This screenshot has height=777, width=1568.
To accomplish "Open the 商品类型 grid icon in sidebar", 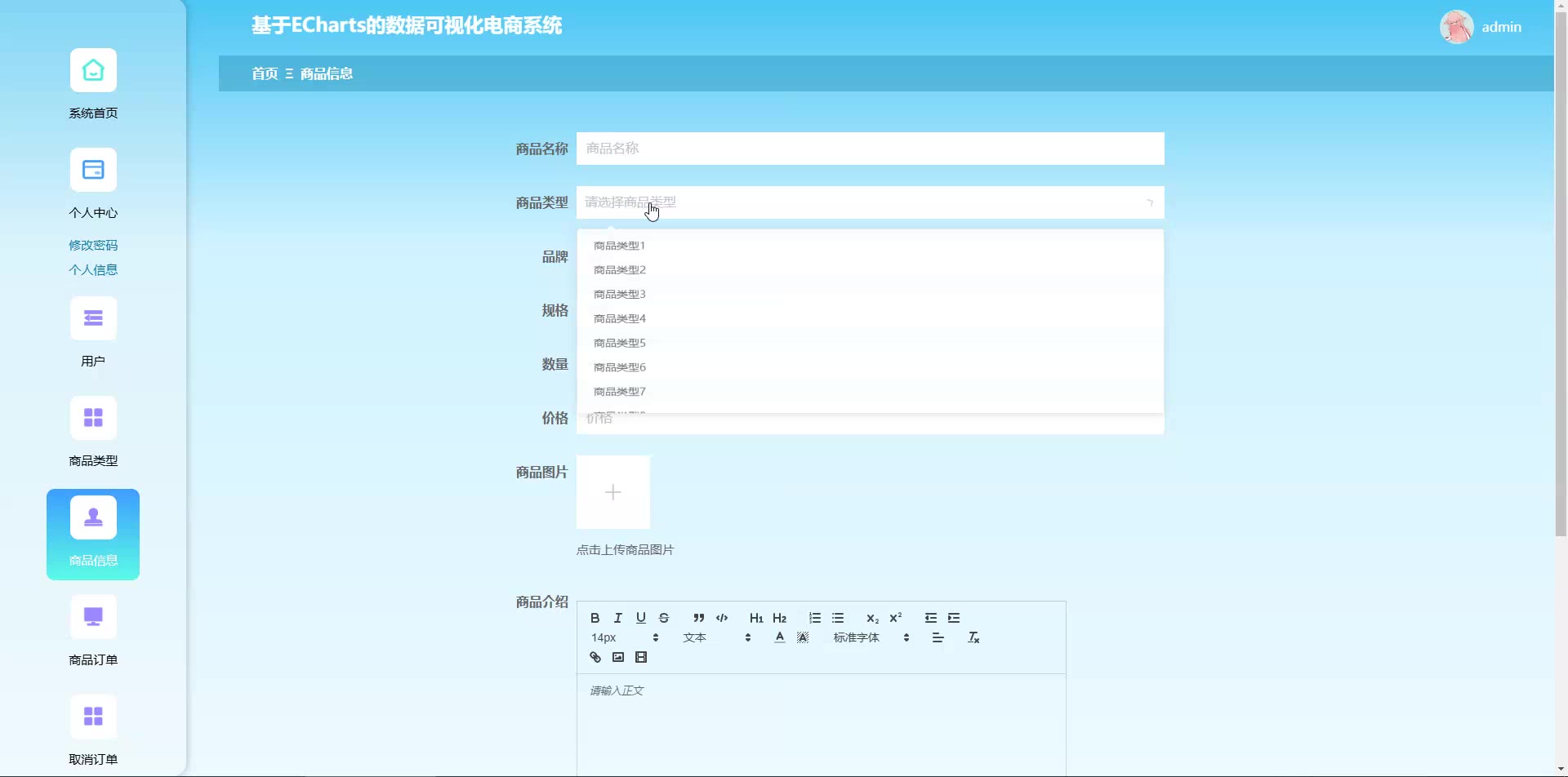I will click(x=93, y=418).
